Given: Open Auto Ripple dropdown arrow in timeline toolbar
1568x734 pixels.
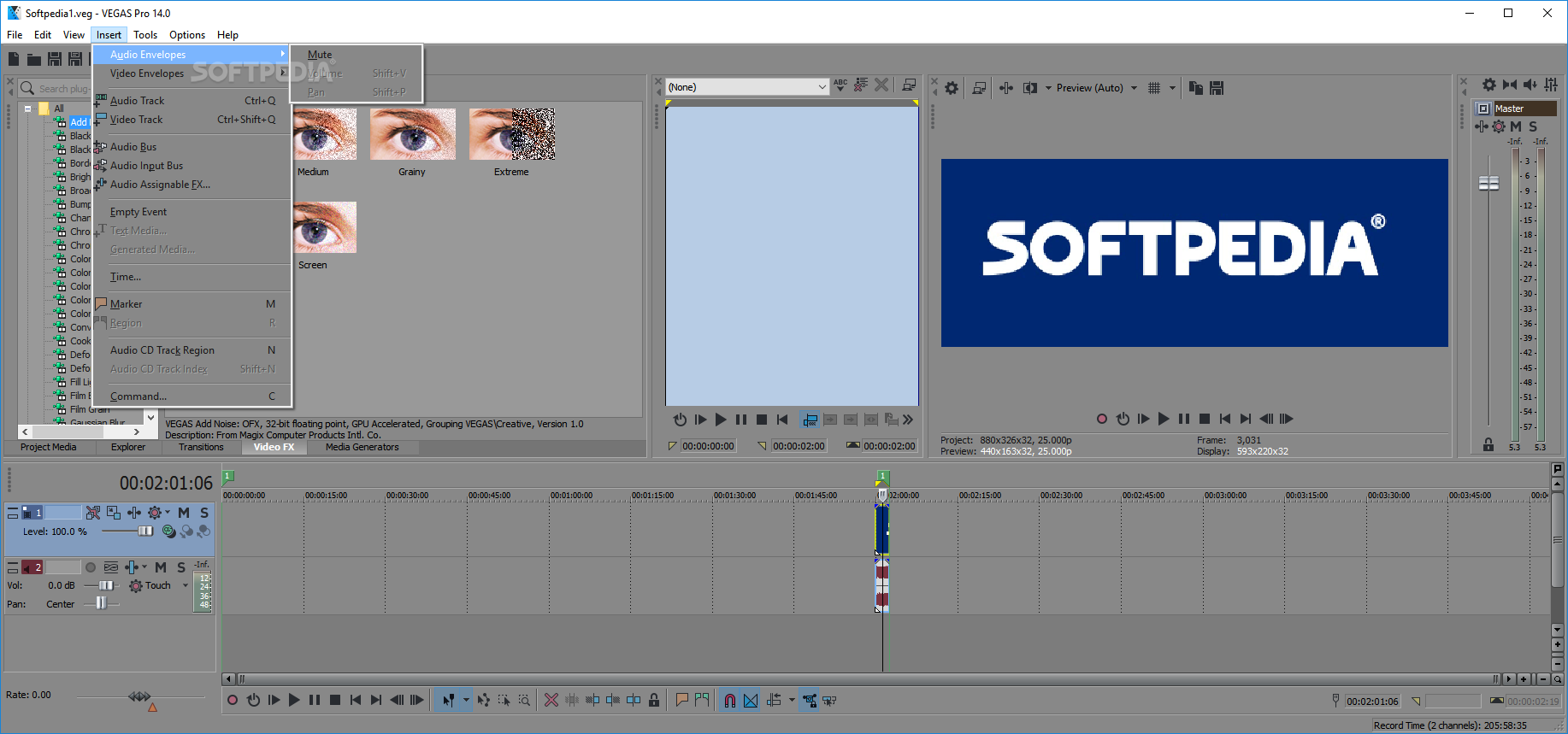Looking at the screenshot, I should 792,701.
